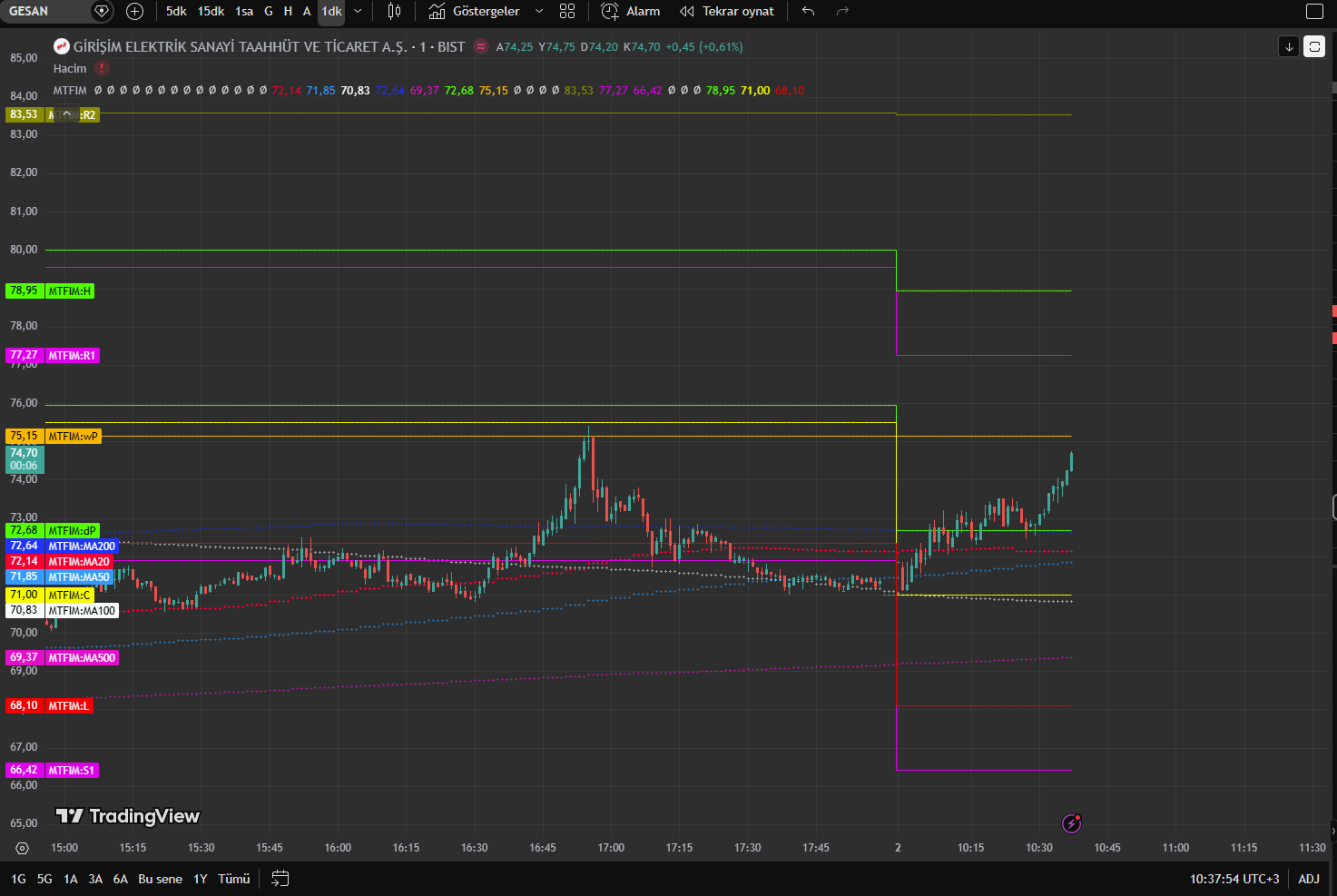
Task: Click the diamond badge icon beside GESAN
Action: click(102, 11)
